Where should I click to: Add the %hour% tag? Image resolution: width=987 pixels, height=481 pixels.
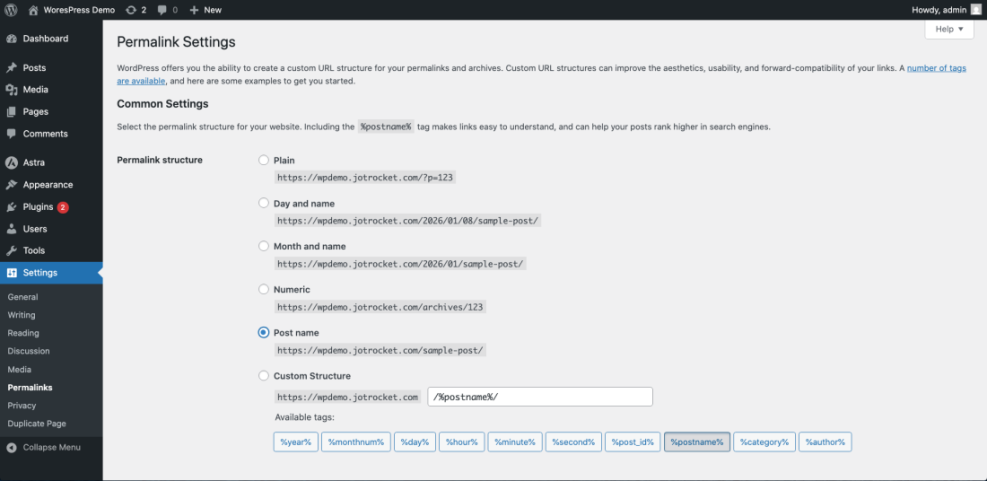(x=462, y=442)
